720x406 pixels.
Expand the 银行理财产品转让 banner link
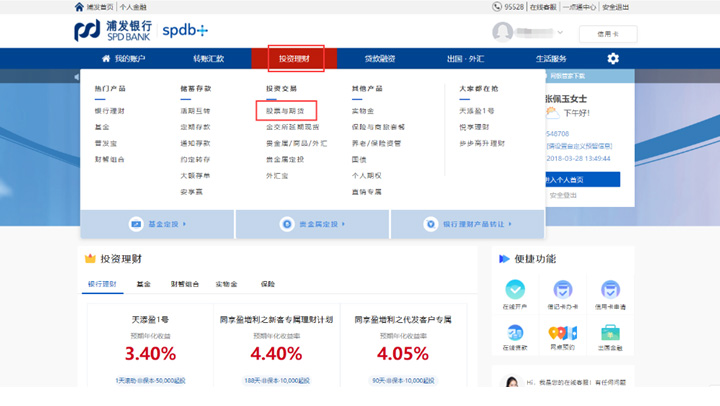(x=467, y=224)
